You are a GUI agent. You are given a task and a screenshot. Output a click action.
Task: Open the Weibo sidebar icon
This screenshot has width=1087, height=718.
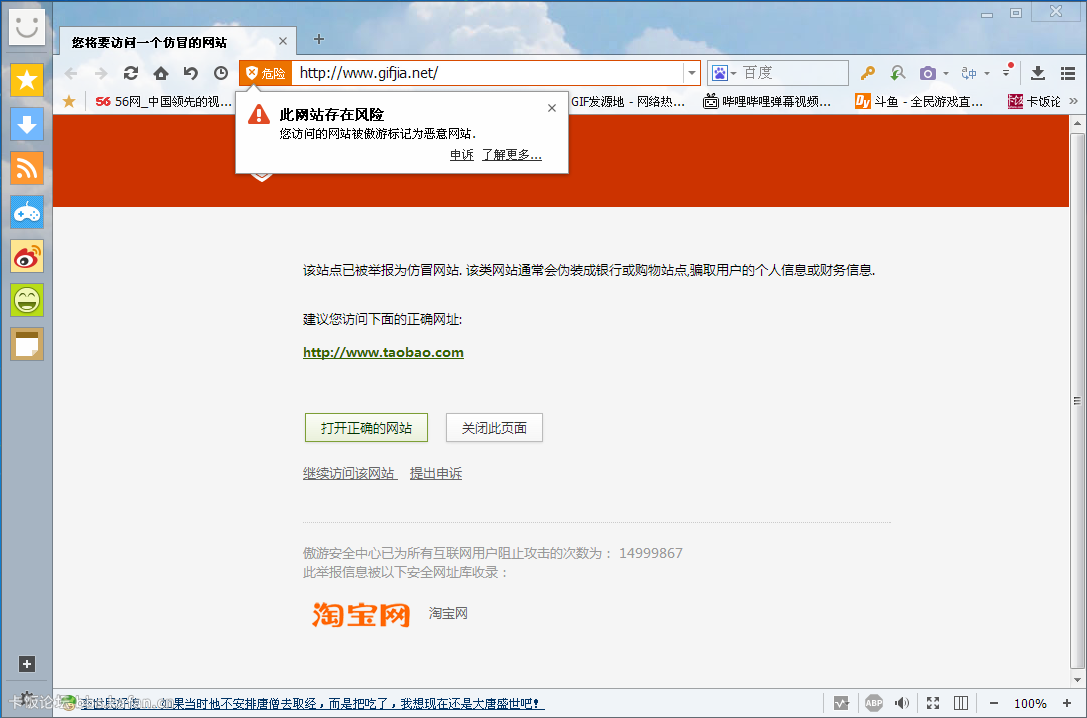coord(27,256)
